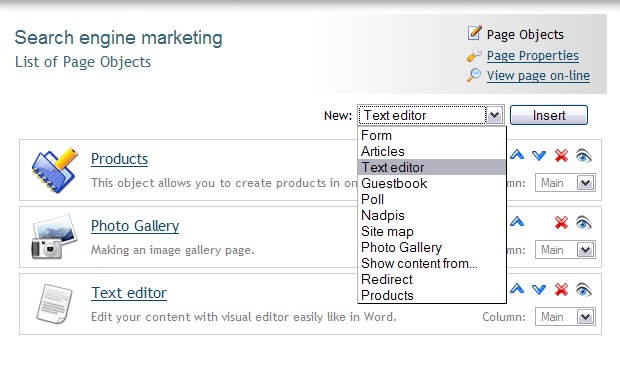Delete the Photo Gallery object

click(561, 223)
